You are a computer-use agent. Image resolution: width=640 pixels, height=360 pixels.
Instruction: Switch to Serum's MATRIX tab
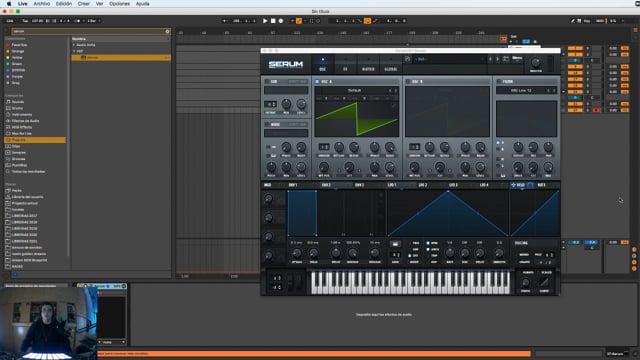(368, 64)
